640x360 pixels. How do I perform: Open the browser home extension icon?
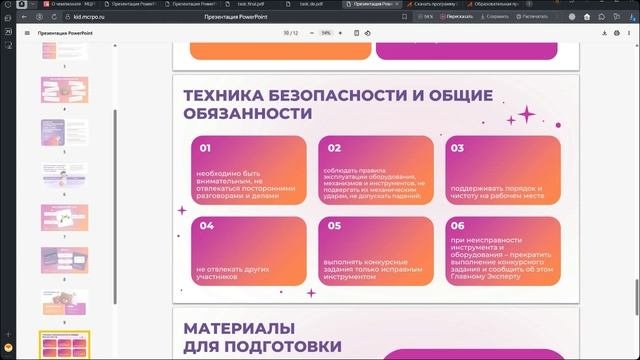(x=587, y=17)
